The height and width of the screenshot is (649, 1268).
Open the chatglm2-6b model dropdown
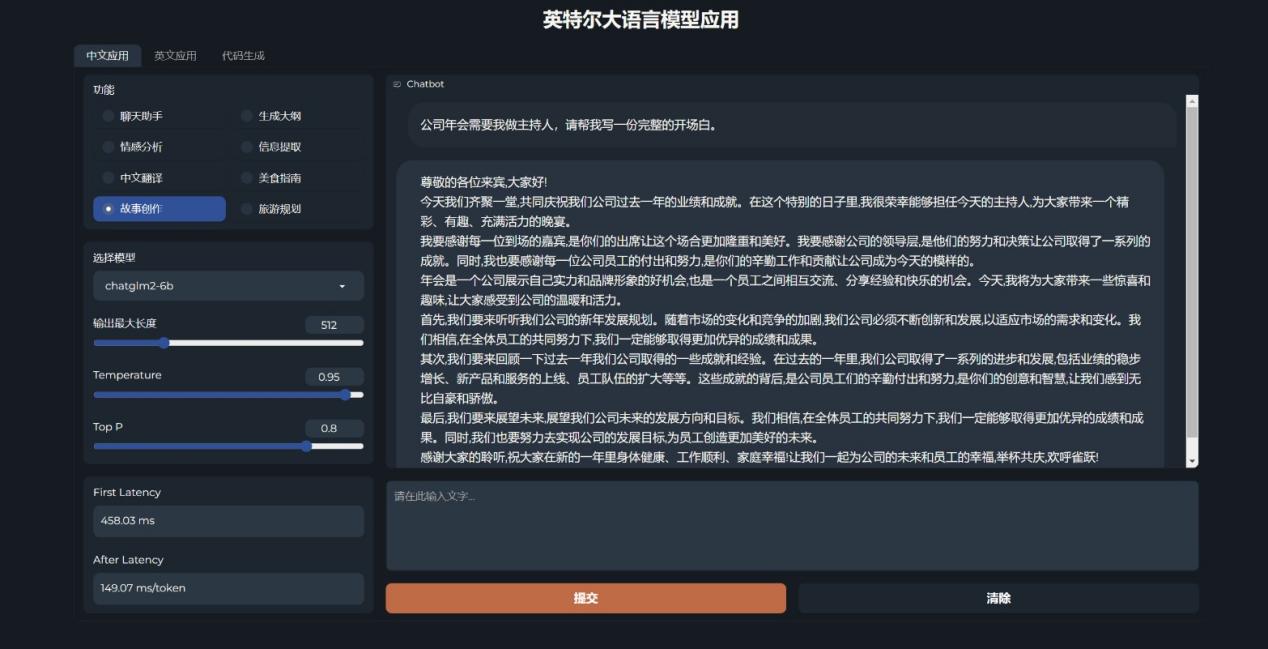(x=228, y=285)
